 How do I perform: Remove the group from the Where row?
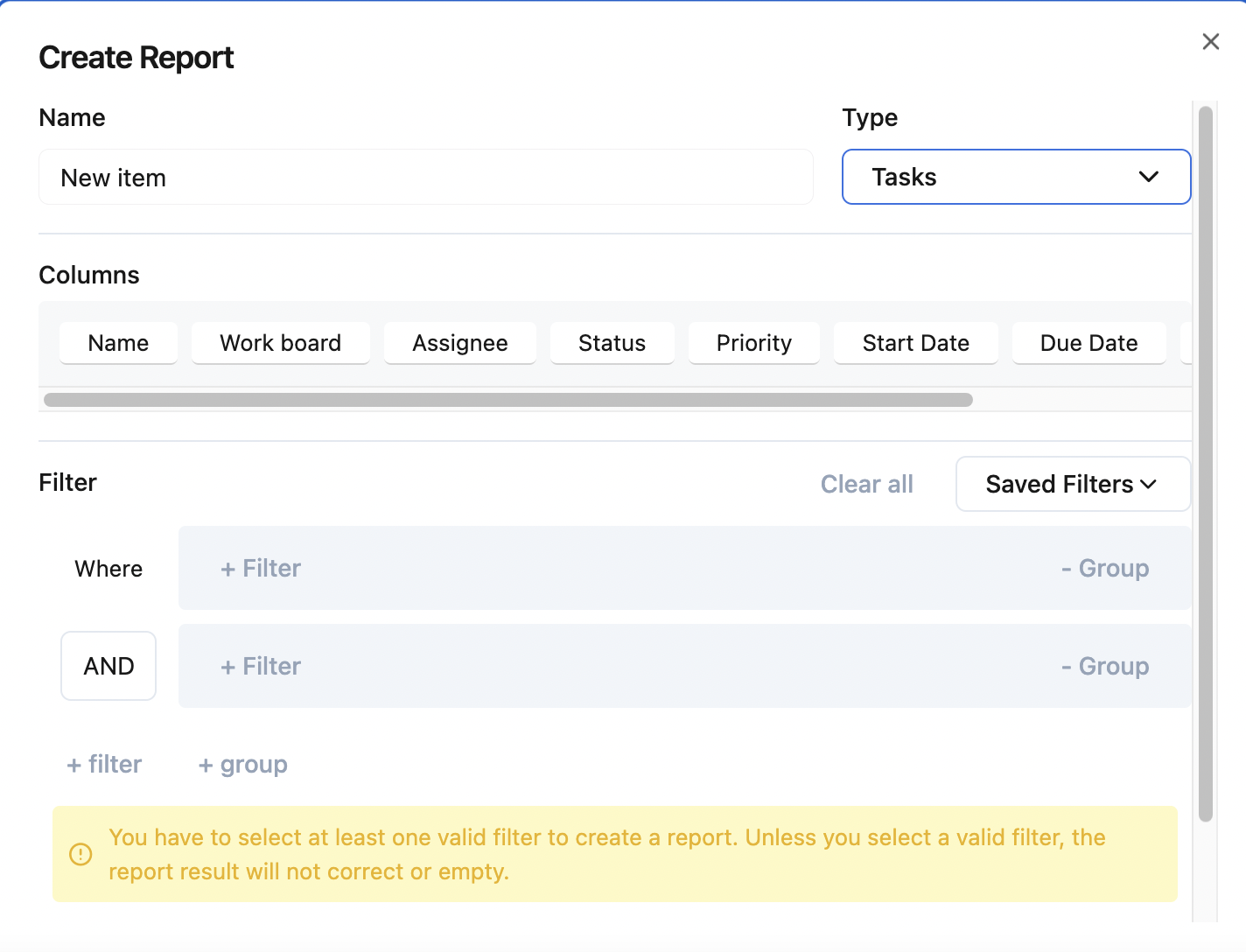[1105, 568]
